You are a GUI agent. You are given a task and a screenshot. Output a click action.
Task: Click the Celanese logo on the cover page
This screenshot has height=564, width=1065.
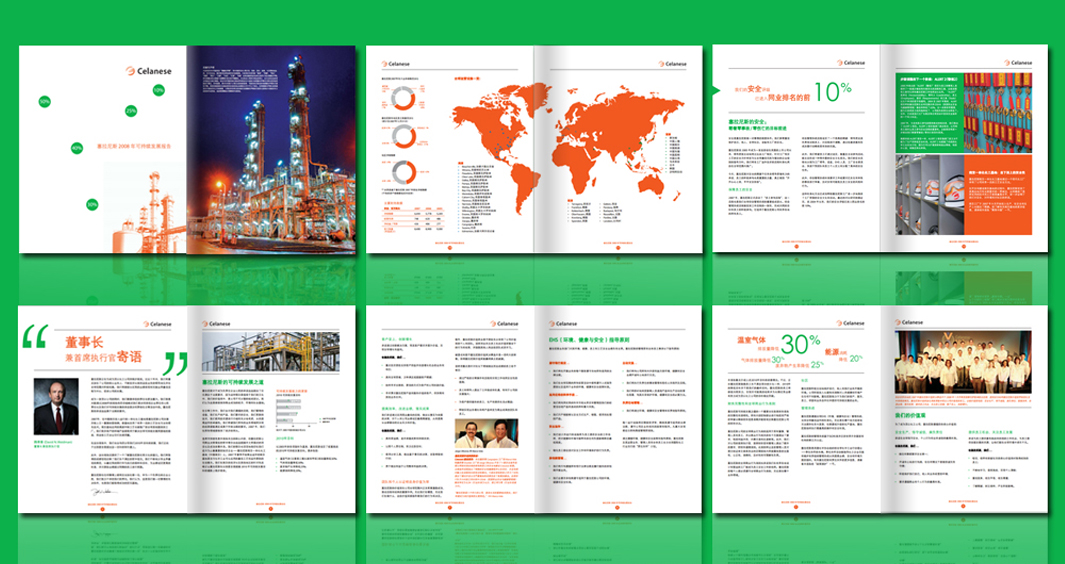pyautogui.click(x=150, y=70)
